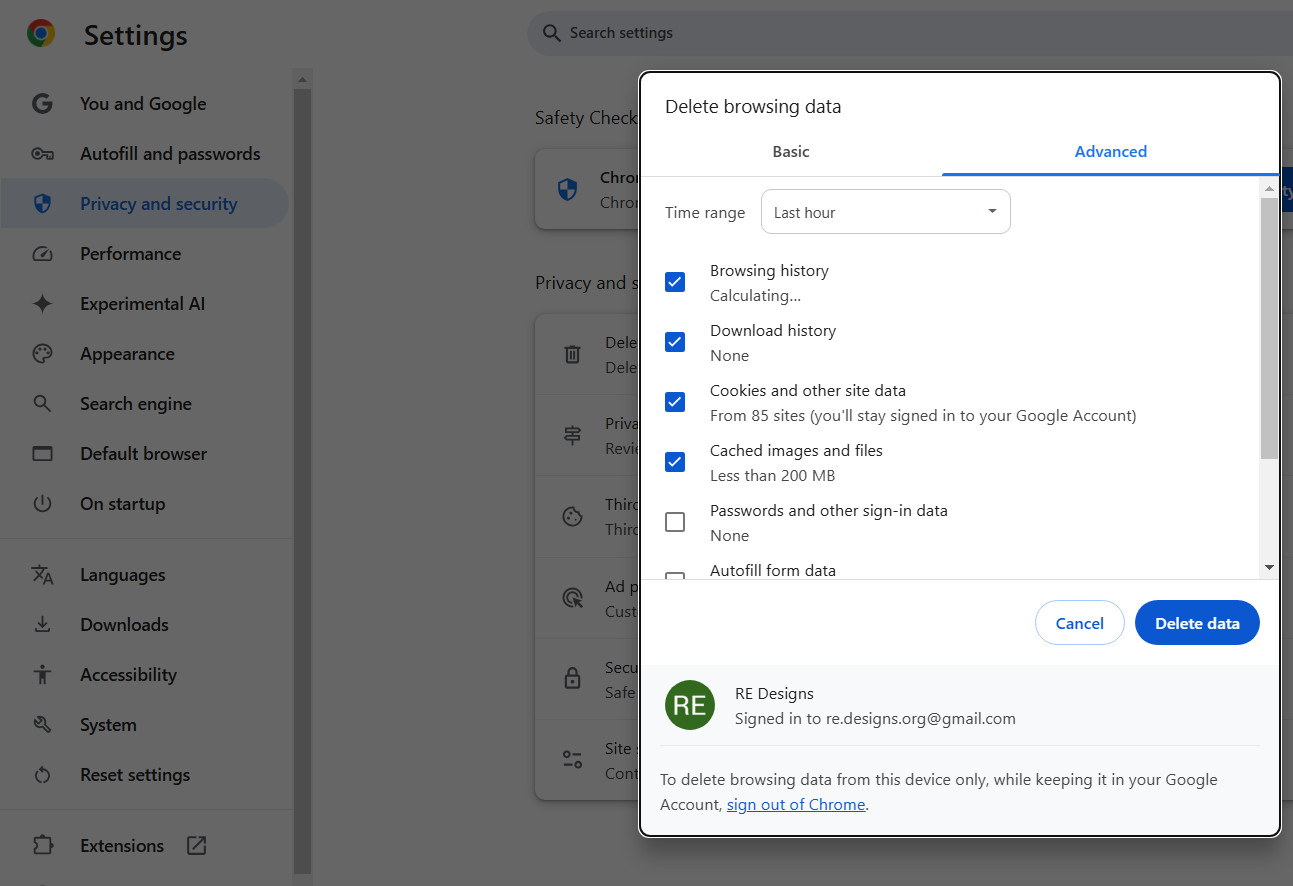Uncheck Cookies and other site data

675,402
